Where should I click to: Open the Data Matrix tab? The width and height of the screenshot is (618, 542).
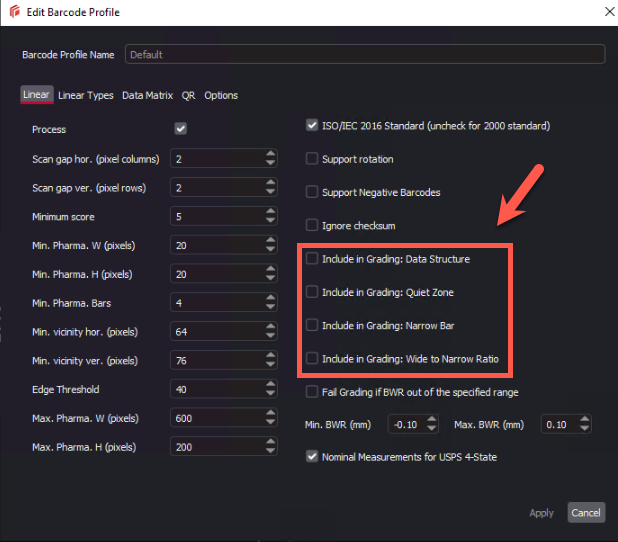[x=147, y=96]
